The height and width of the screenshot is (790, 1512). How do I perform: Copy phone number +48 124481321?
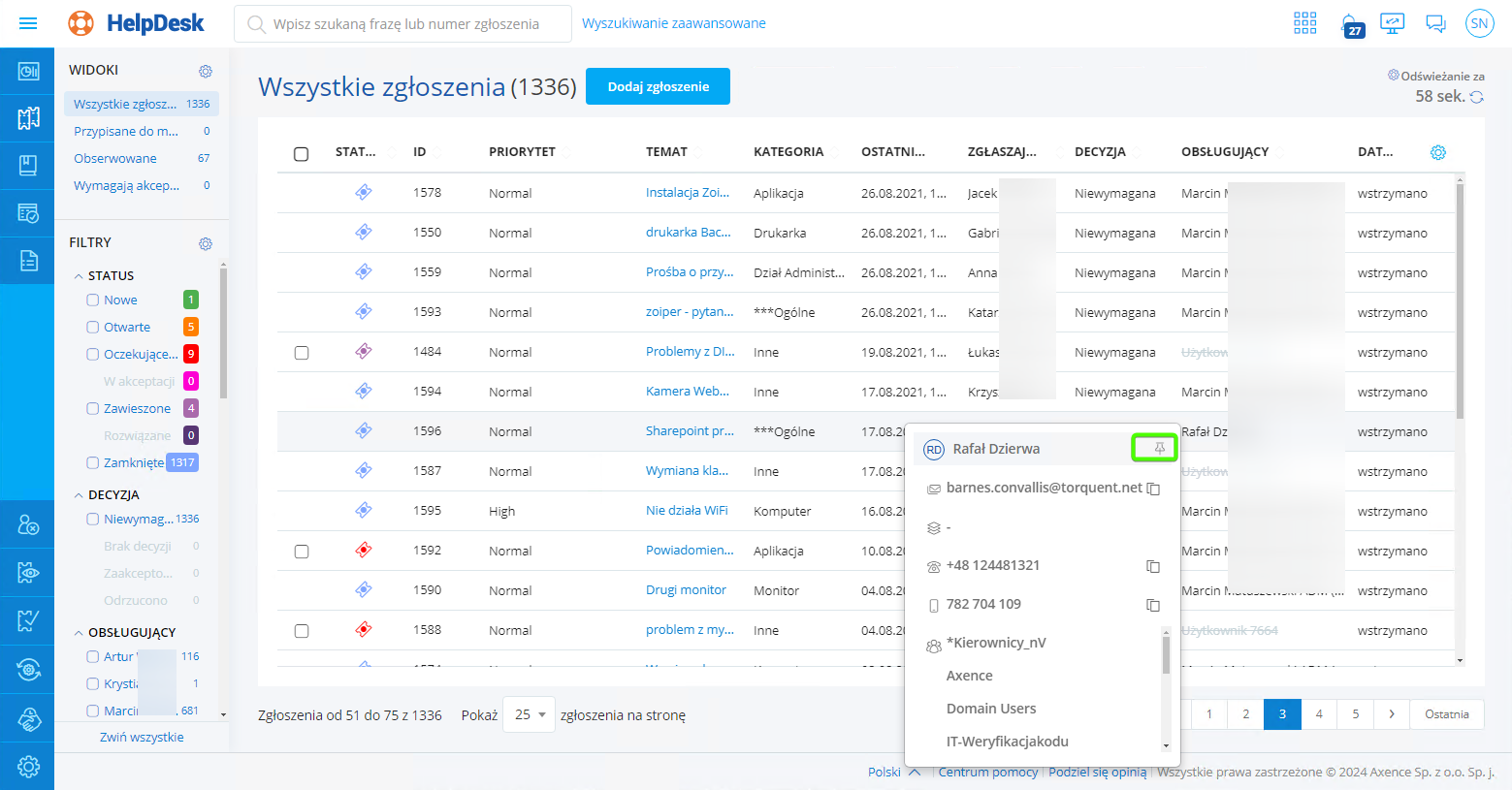1153,566
